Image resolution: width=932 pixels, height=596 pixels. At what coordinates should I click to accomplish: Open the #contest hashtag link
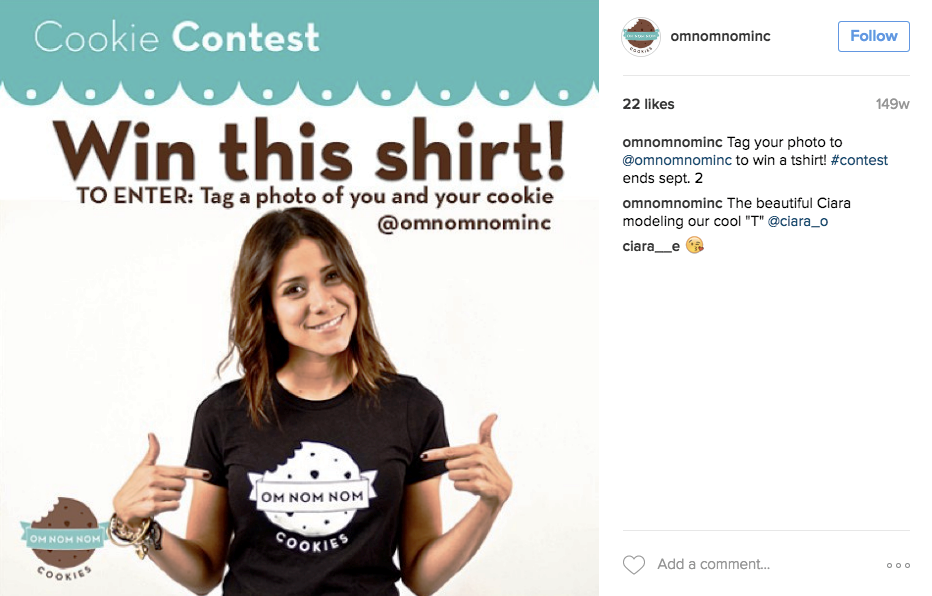[x=859, y=160]
